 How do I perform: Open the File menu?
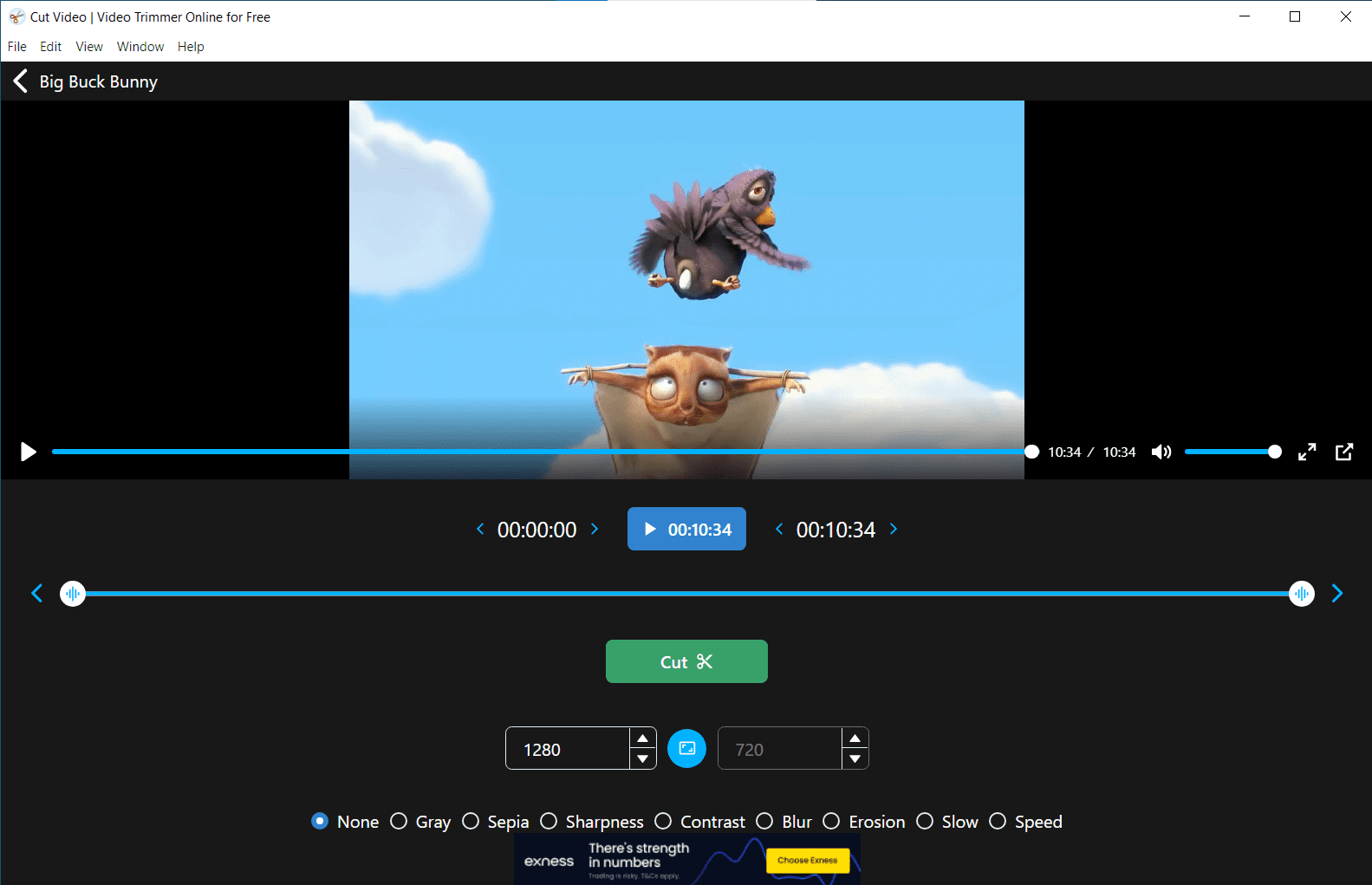click(x=17, y=47)
